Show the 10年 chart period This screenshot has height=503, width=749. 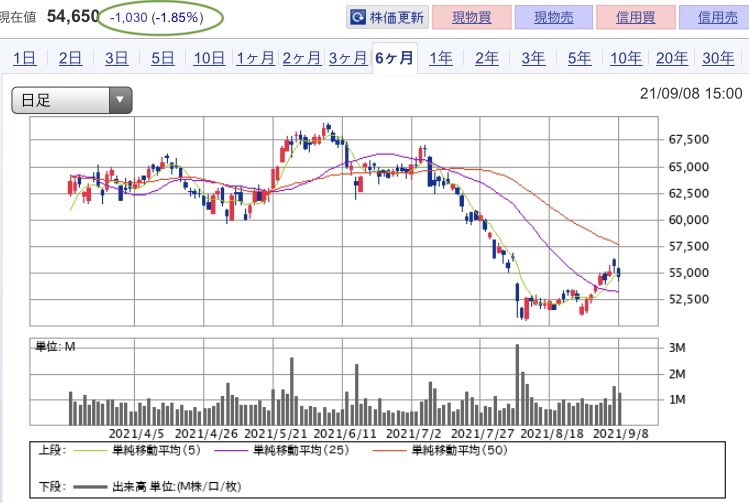coord(626,58)
